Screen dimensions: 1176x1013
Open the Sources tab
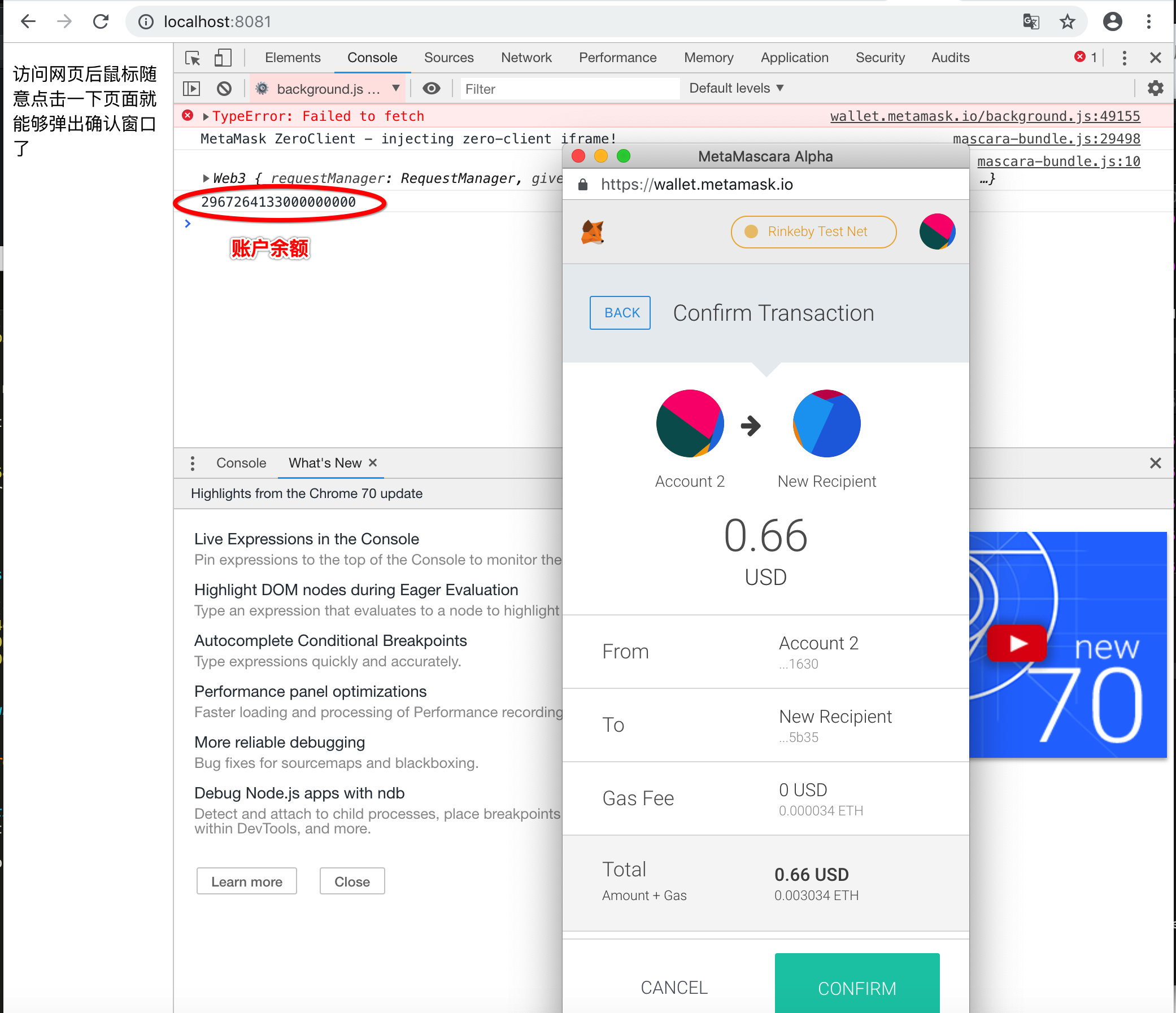[448, 58]
